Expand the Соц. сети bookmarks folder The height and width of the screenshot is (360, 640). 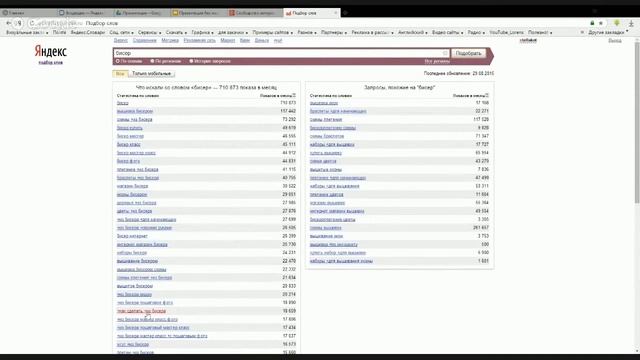(121, 32)
